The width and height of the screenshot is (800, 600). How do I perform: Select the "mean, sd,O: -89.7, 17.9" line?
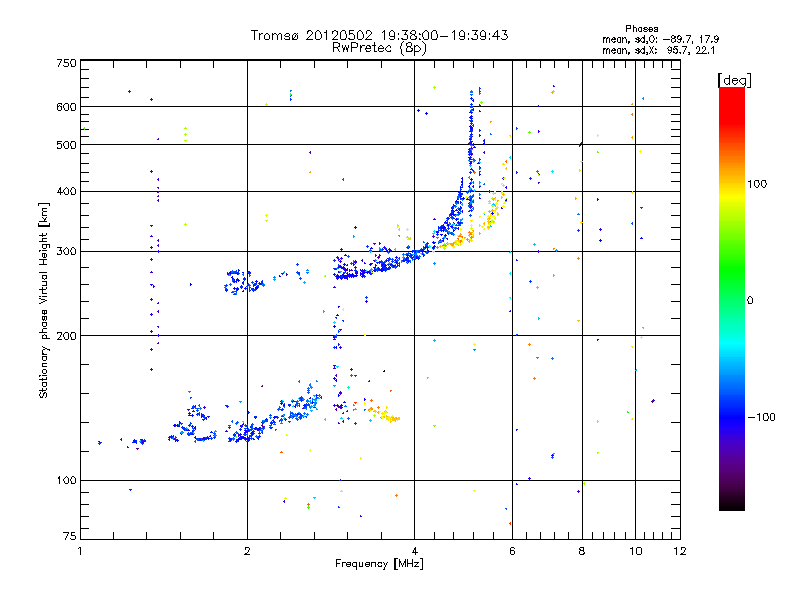(x=660, y=39)
